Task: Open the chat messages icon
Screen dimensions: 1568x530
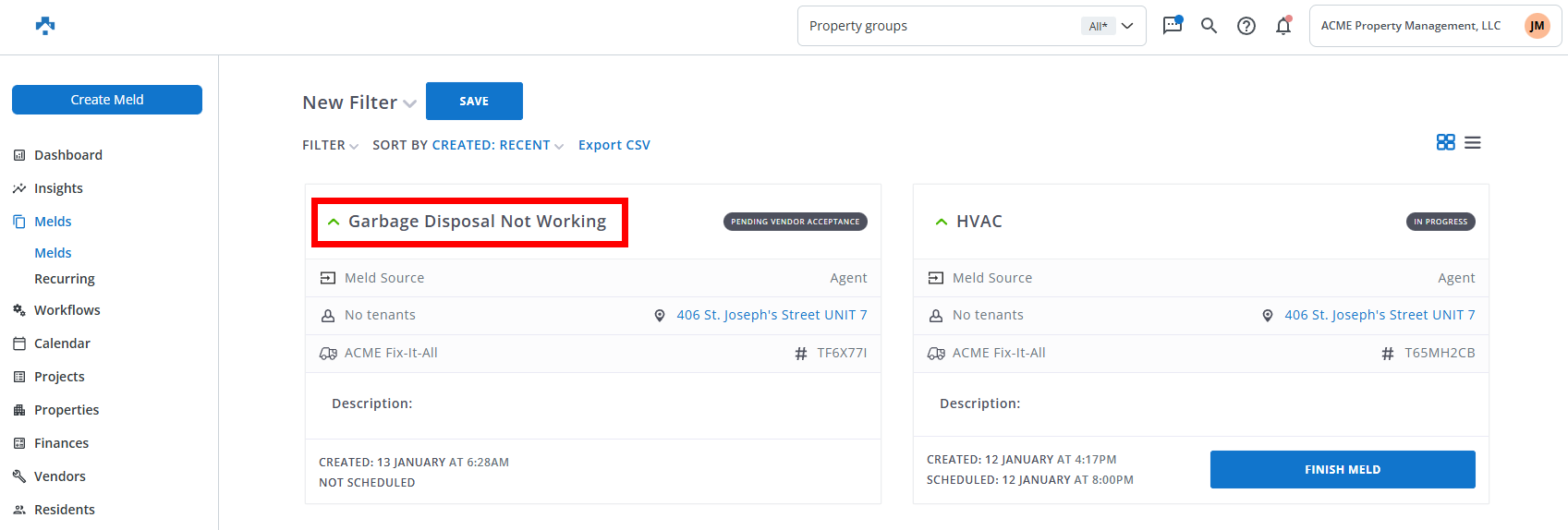Action: point(1172,26)
